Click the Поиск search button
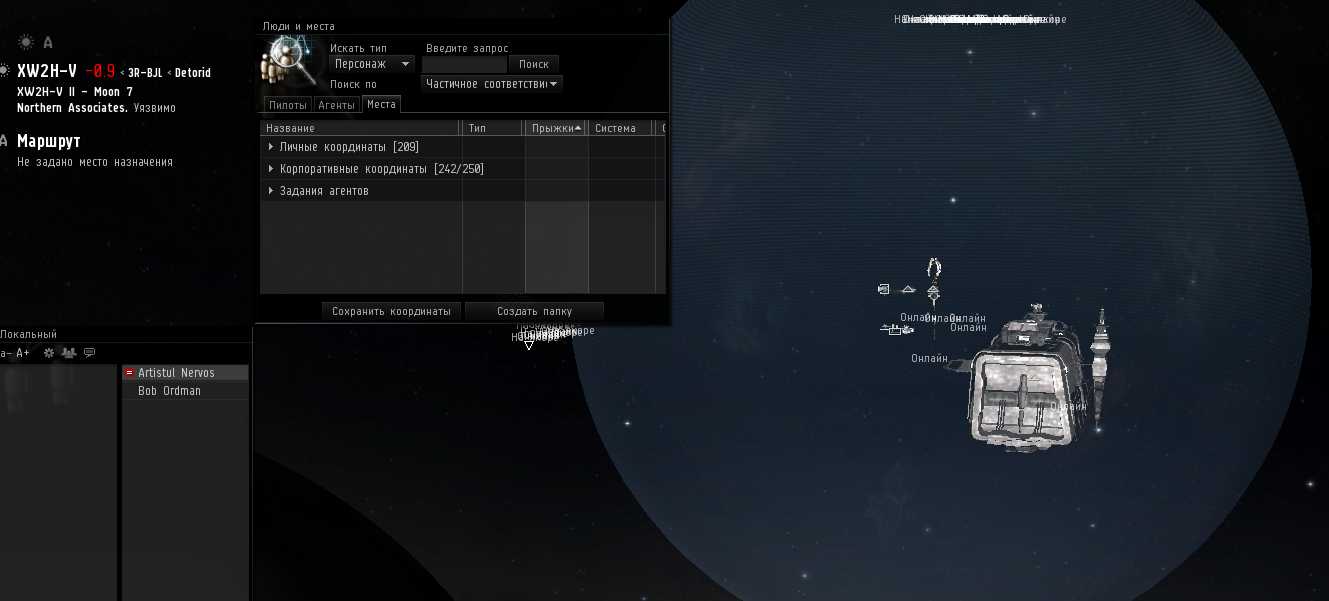 coord(534,64)
